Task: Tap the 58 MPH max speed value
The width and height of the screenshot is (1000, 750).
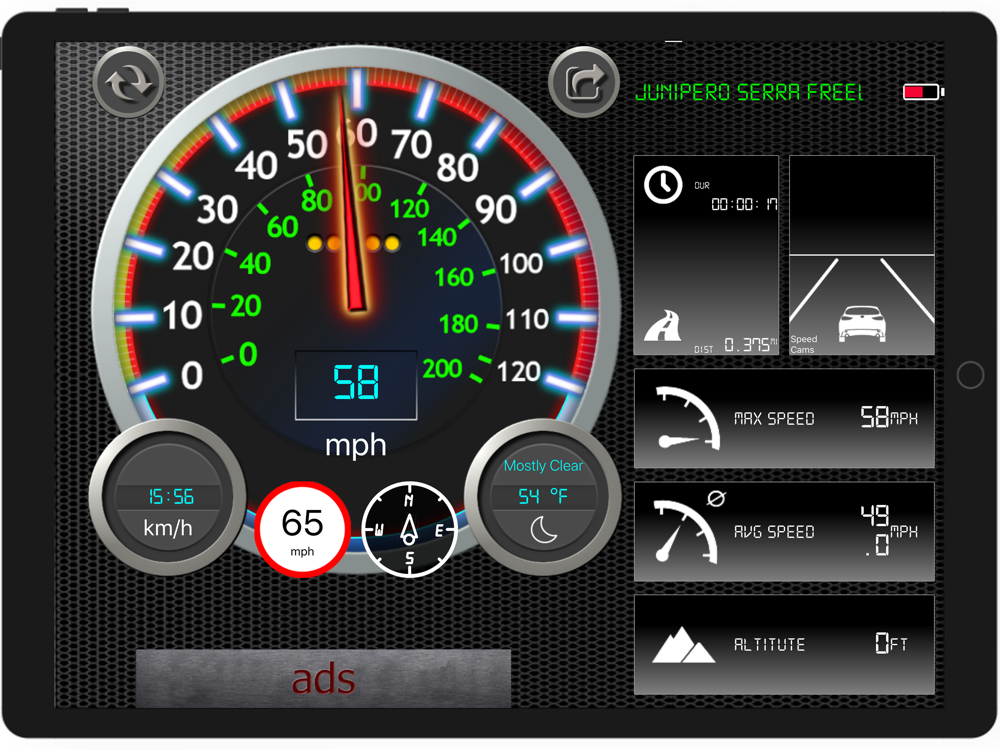Action: pyautogui.click(x=889, y=417)
